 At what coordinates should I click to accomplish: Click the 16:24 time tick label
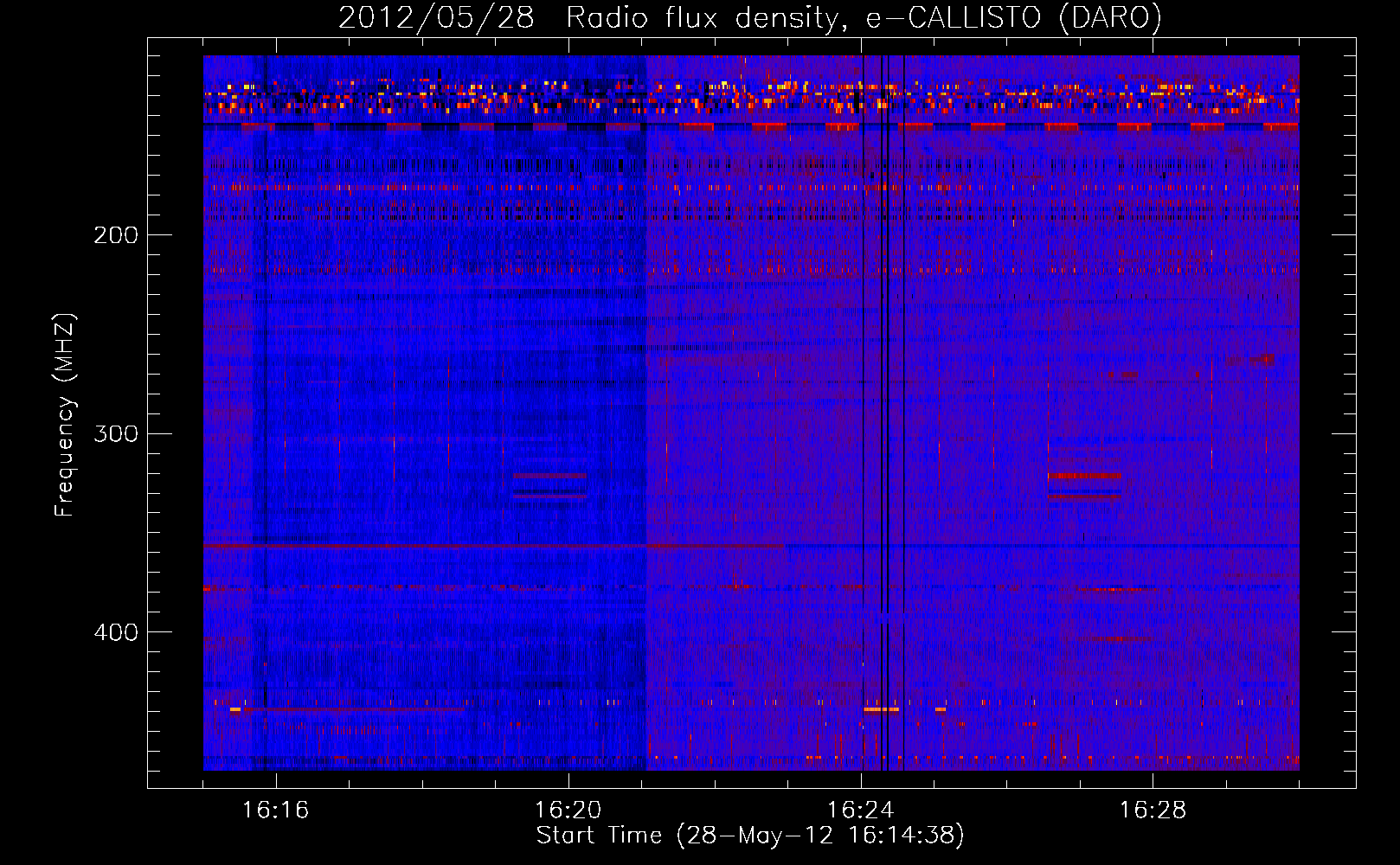point(860,810)
